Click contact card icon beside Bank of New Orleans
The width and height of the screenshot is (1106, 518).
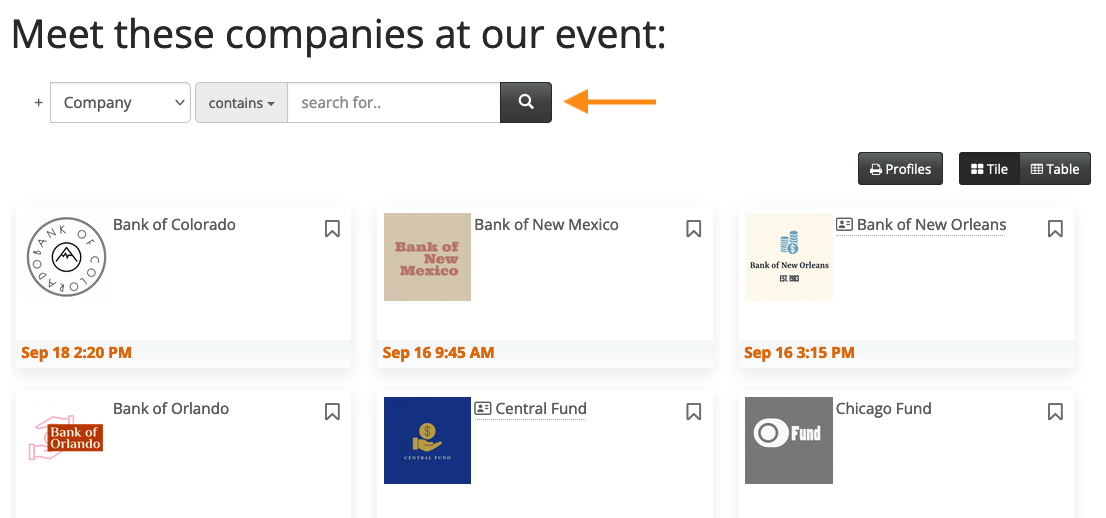(844, 225)
